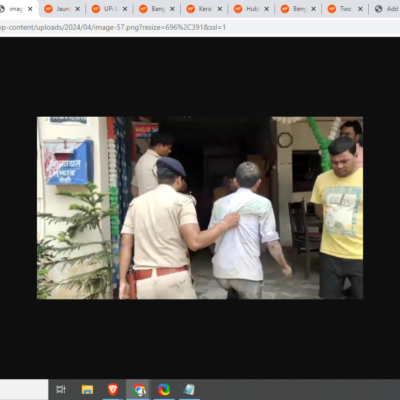The height and width of the screenshot is (400, 400).
Task: Click the orange favicon on 'Keral' tab
Action: (190, 9)
